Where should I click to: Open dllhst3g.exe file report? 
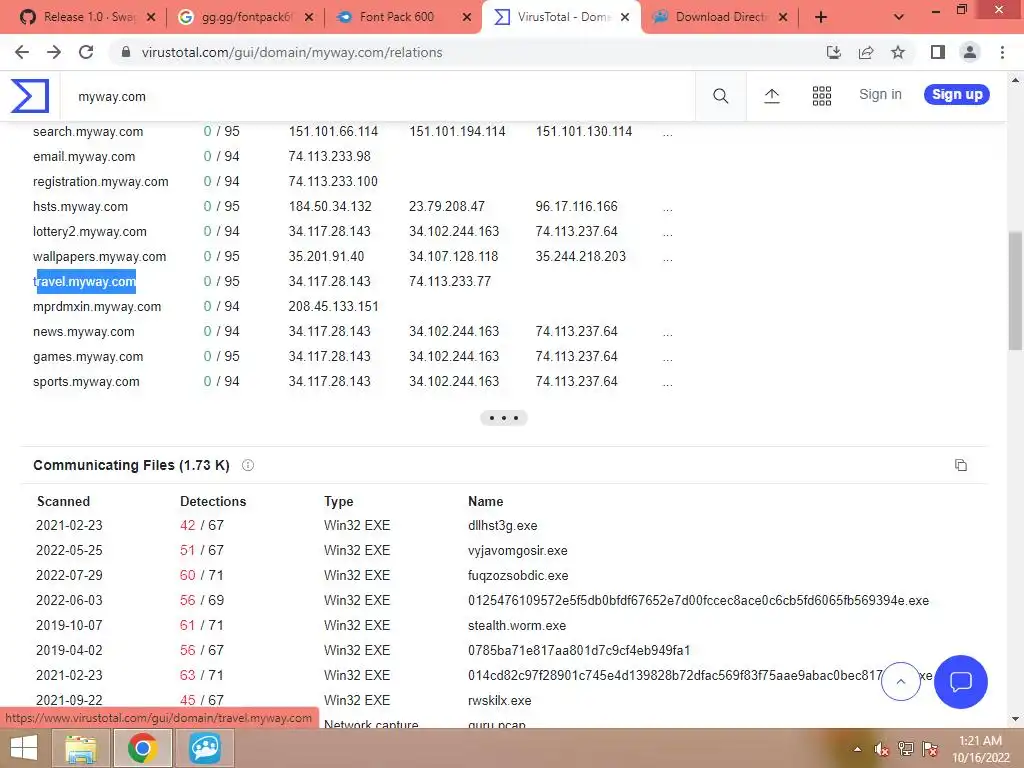[502, 526]
